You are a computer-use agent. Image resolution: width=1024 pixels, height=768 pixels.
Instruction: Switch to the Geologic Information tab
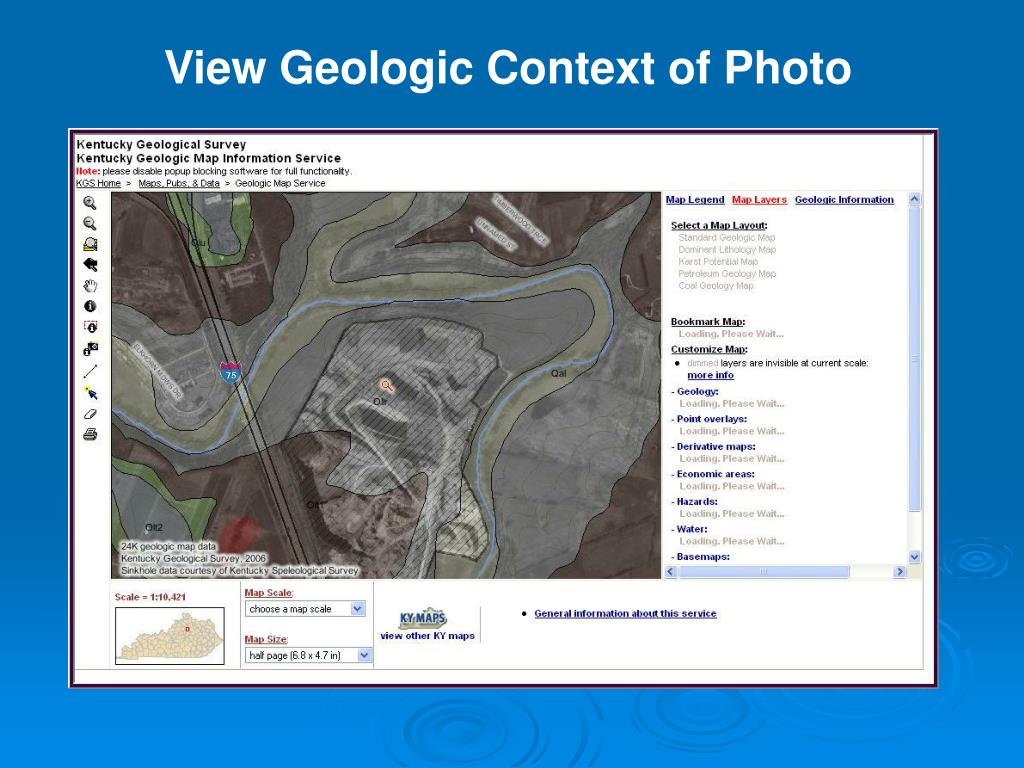coord(844,200)
